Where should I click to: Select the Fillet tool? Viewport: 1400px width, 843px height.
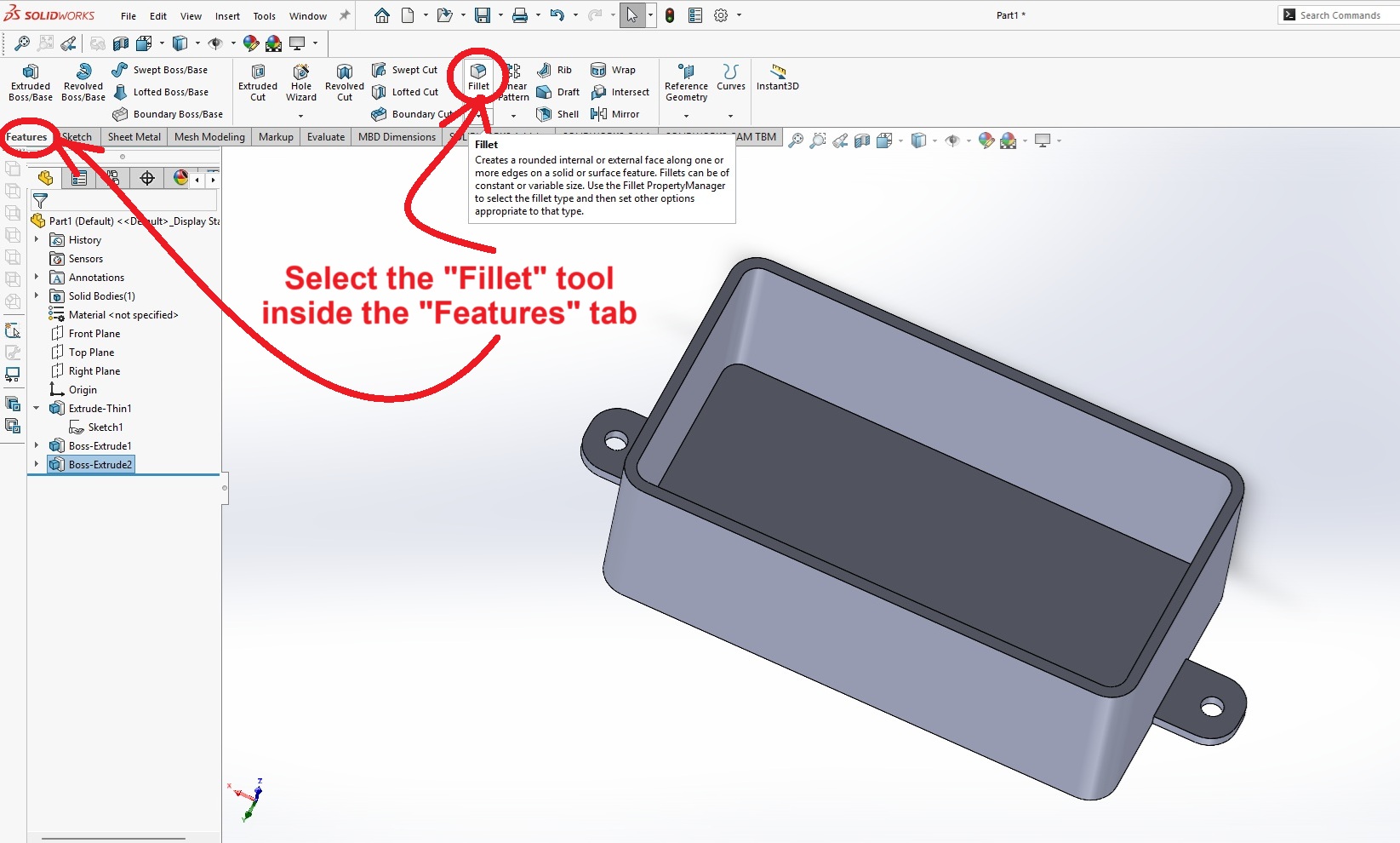[478, 76]
